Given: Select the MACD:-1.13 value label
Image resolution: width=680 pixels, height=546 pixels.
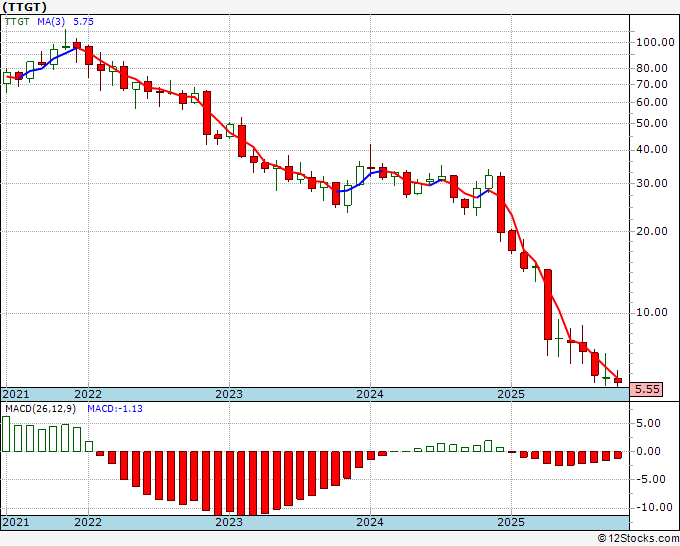Looking at the screenshot, I should [115, 409].
